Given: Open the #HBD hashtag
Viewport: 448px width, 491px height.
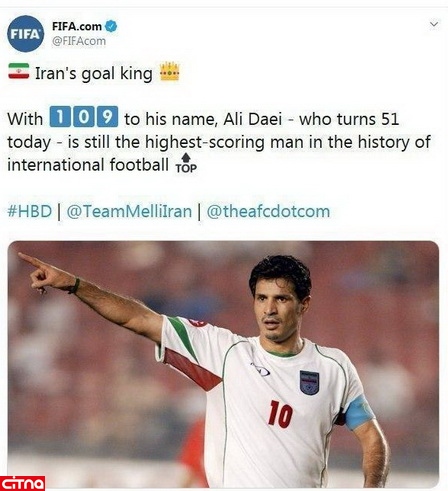Looking at the screenshot, I should point(30,211).
